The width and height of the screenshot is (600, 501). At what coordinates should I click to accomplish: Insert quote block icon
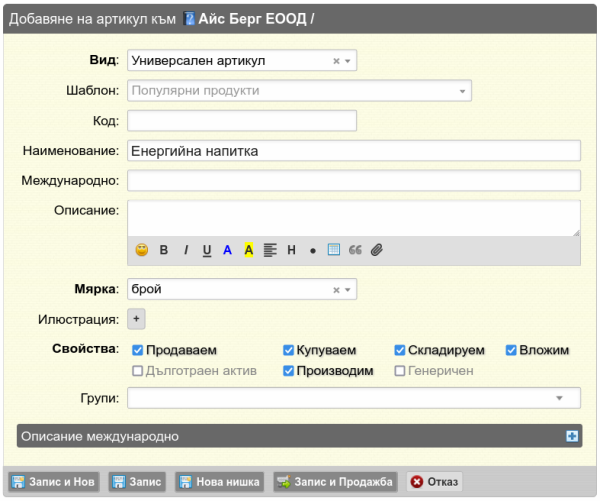tap(355, 250)
